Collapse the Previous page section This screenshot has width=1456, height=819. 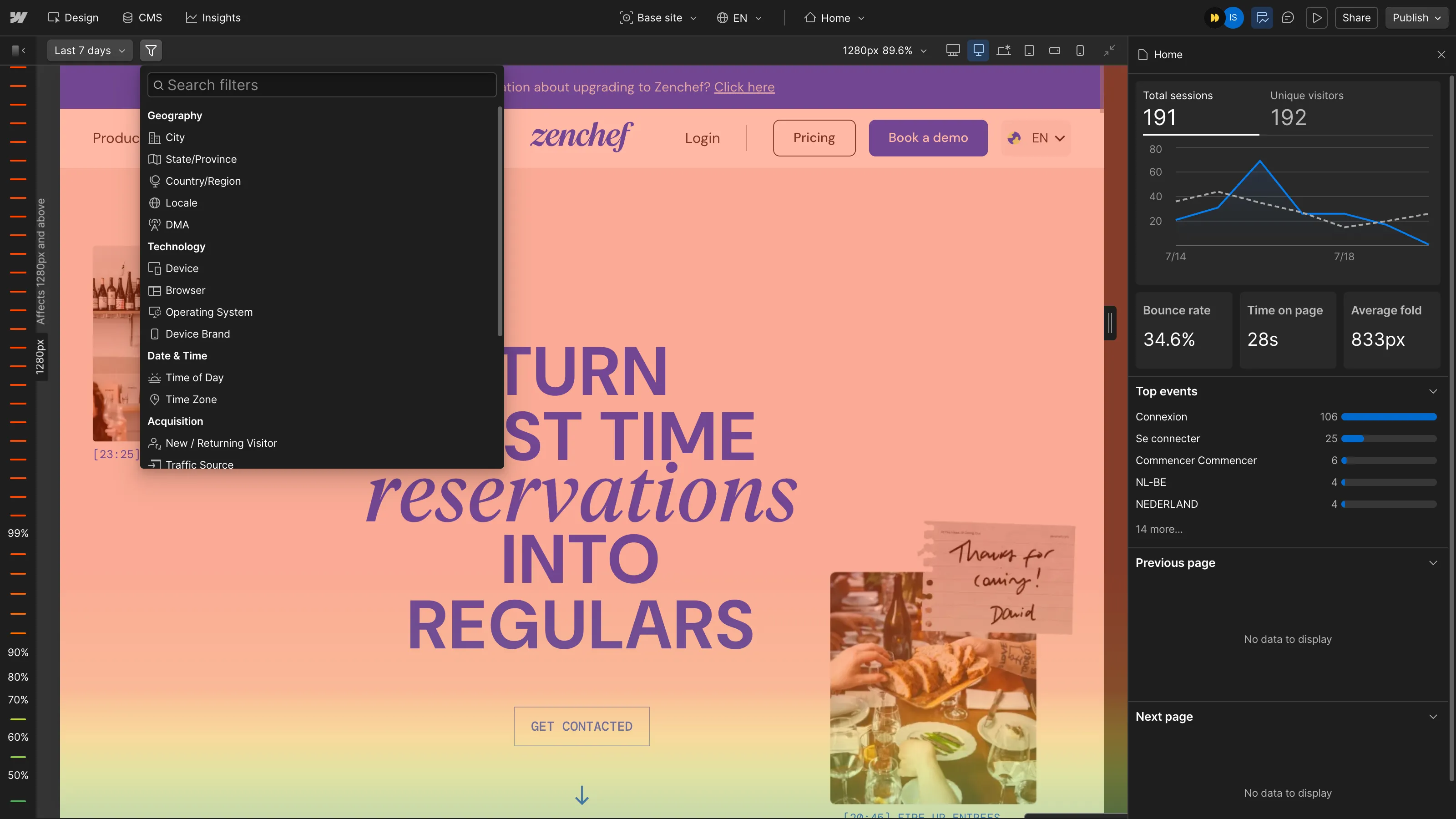click(x=1433, y=562)
